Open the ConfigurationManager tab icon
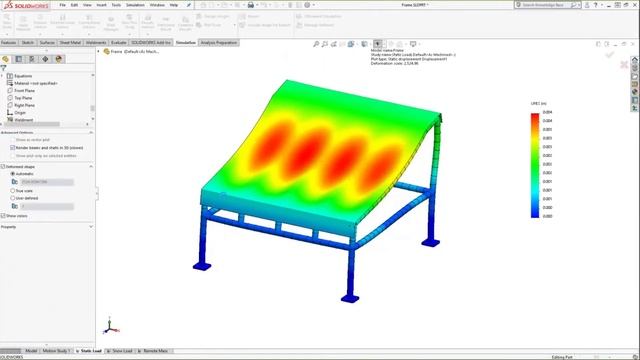 32,59
